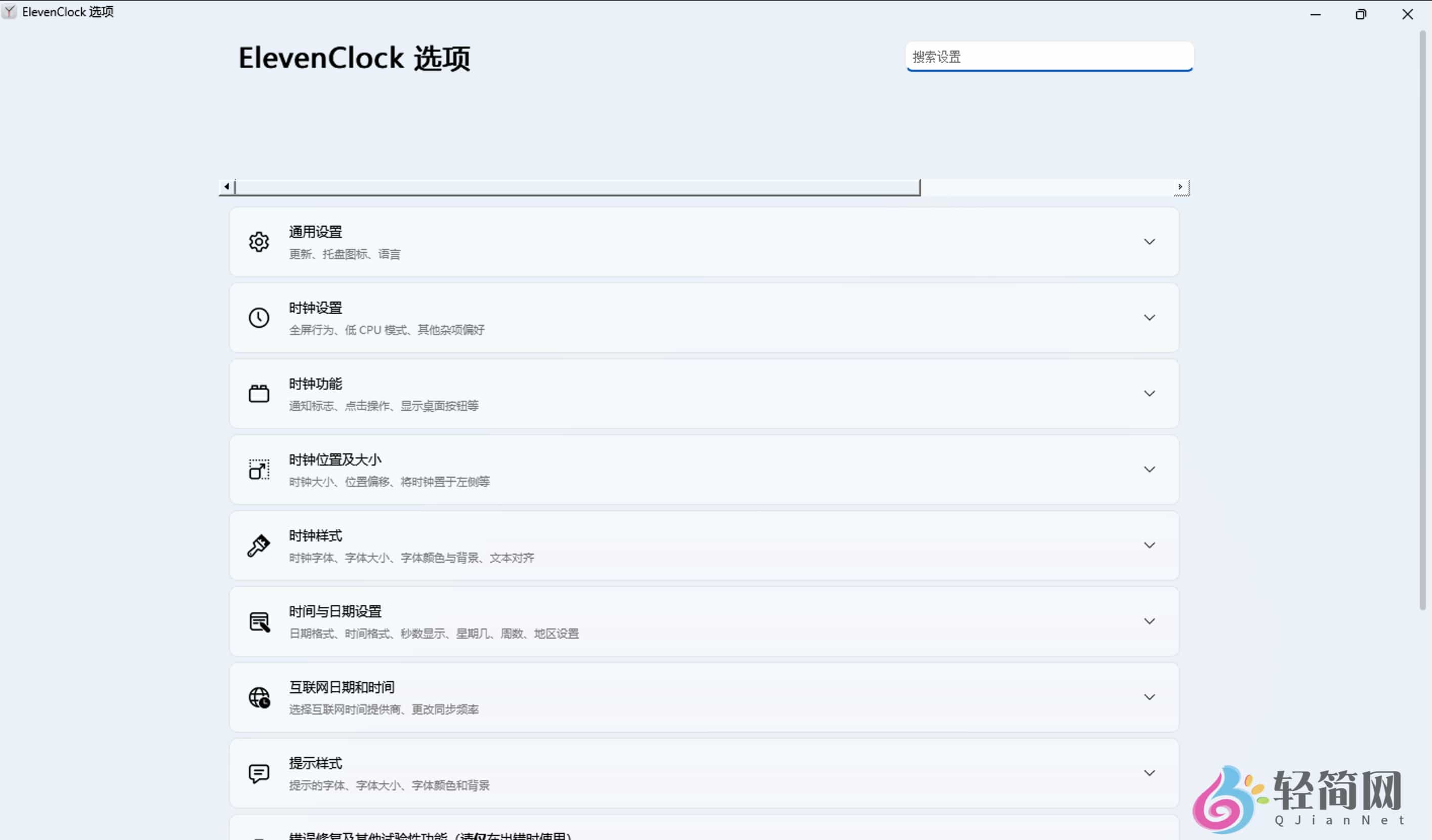Expand 时钟功能 with its chevron
Viewport: 1432px width, 840px height.
pos(1149,394)
